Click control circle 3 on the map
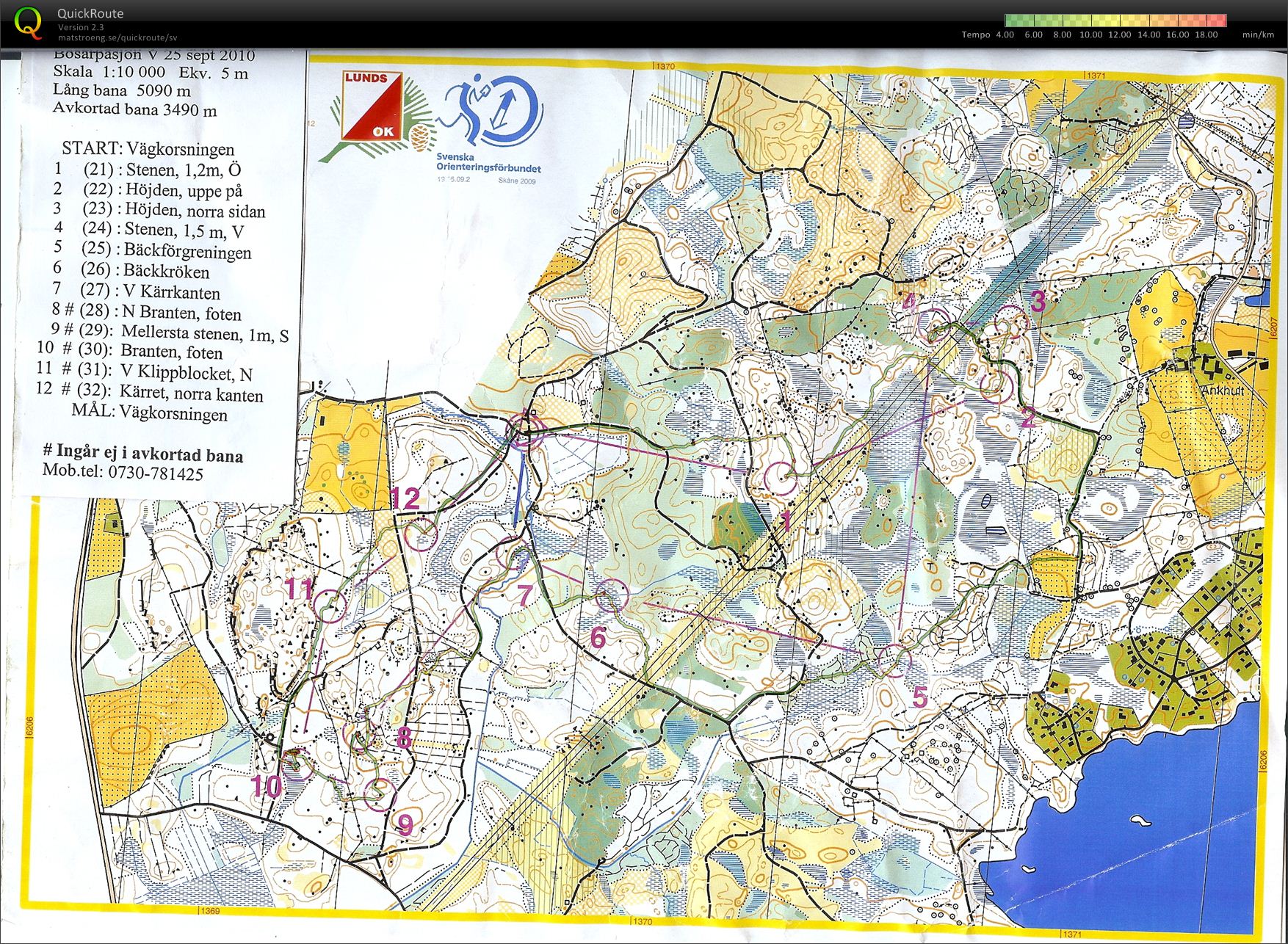 (1012, 322)
